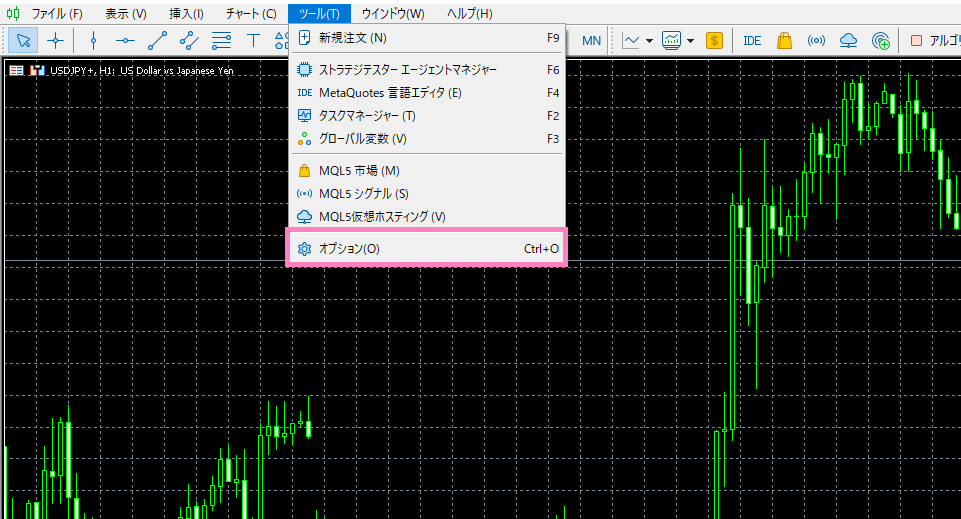This screenshot has height=519, width=961.
Task: Switch to the MN monthly timeframe
Action: [591, 41]
